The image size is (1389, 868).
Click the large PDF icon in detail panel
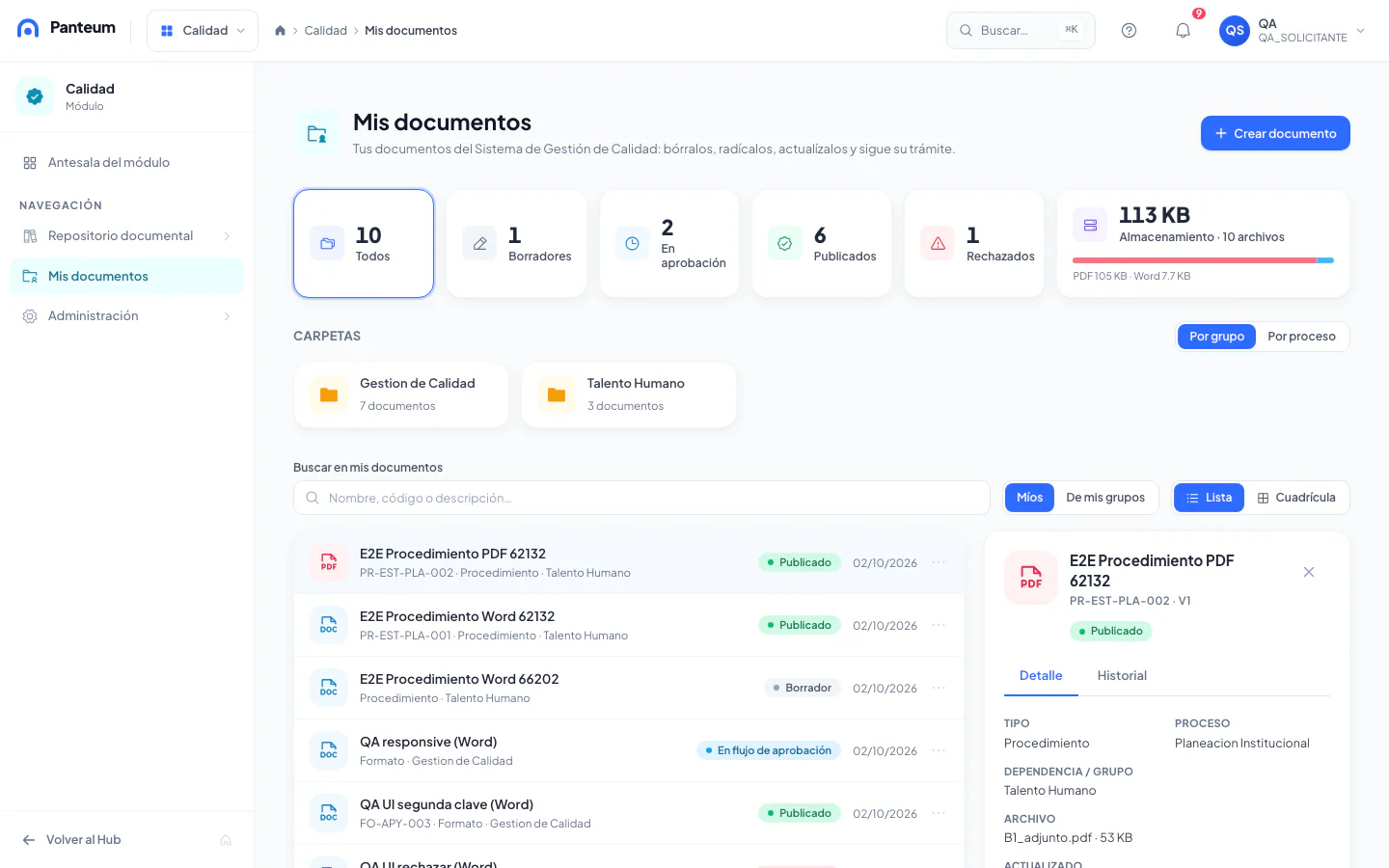1031,578
